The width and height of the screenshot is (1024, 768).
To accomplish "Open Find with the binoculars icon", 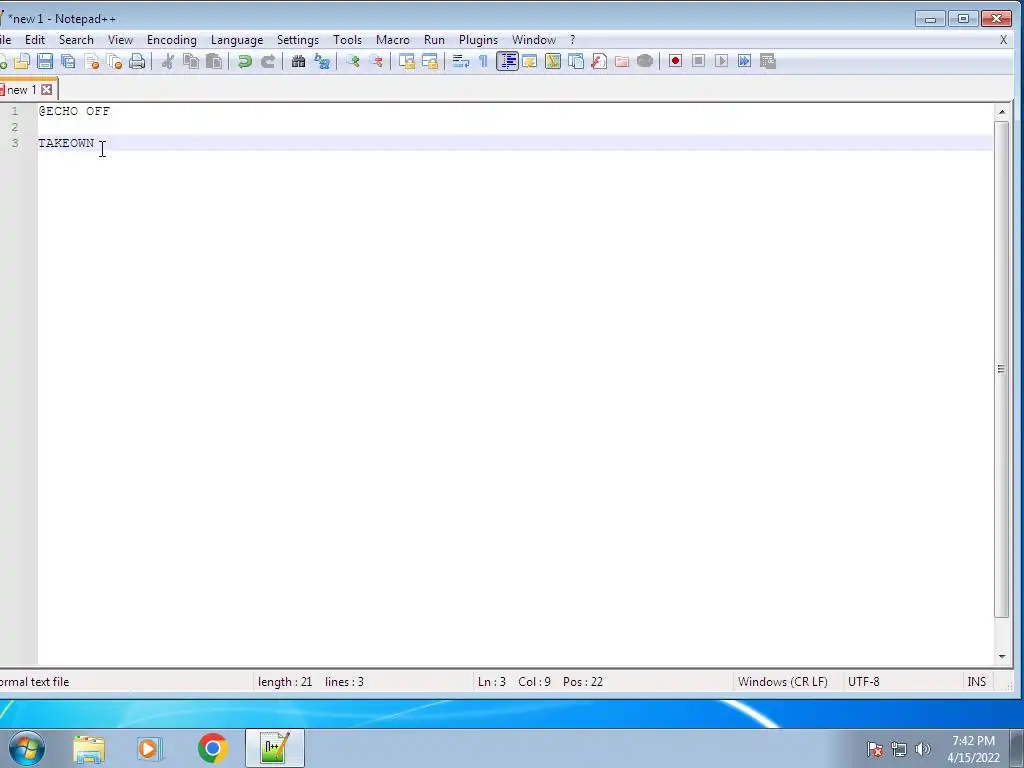I will tap(298, 61).
